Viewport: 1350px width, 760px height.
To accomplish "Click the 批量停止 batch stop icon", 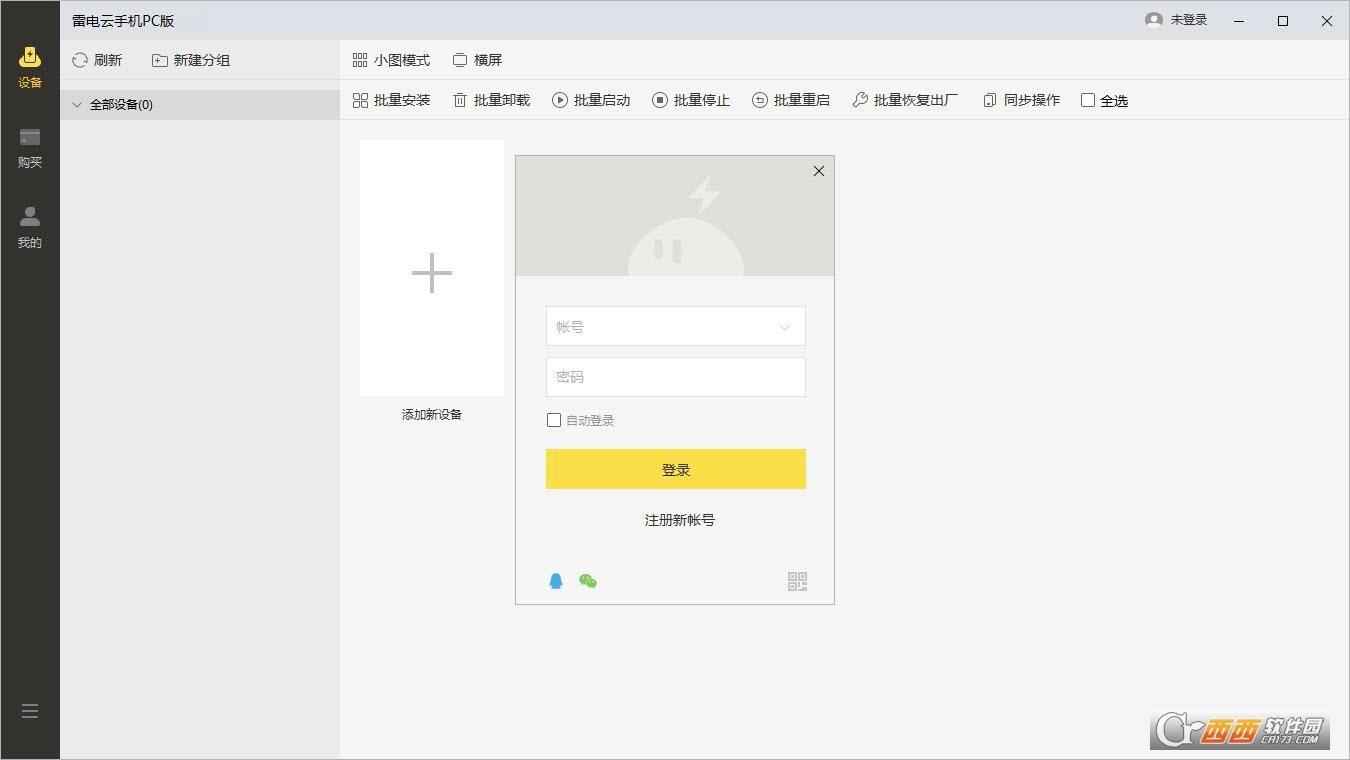I will 659,100.
